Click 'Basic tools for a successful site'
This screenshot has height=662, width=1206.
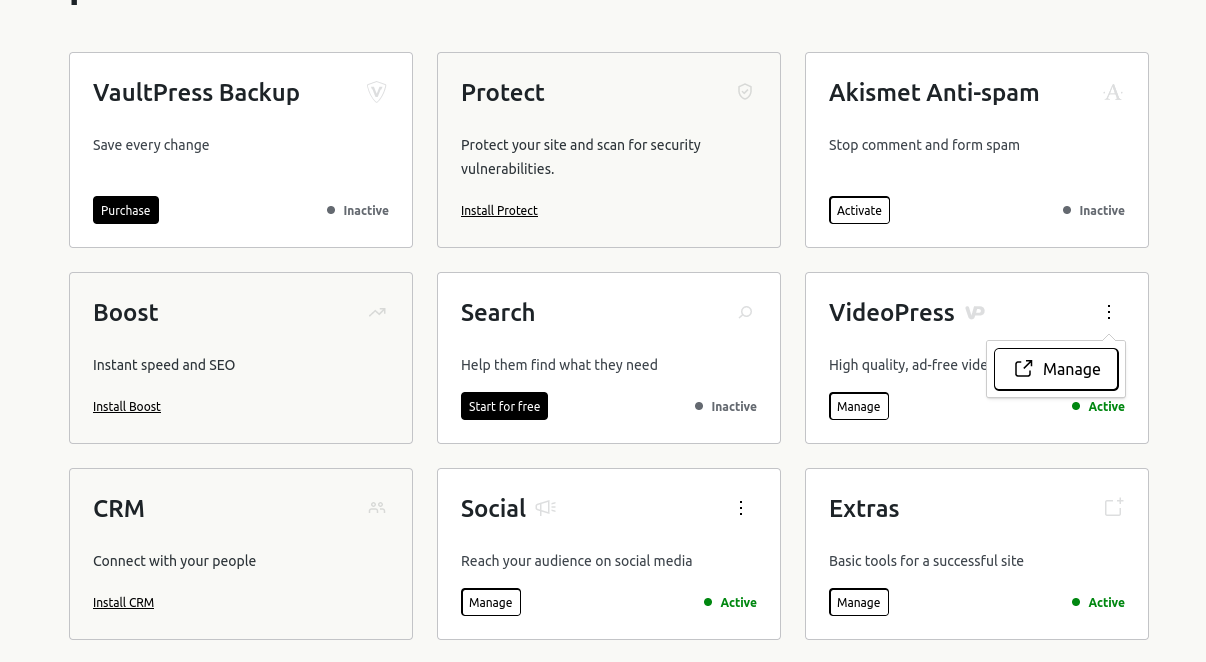coord(926,561)
